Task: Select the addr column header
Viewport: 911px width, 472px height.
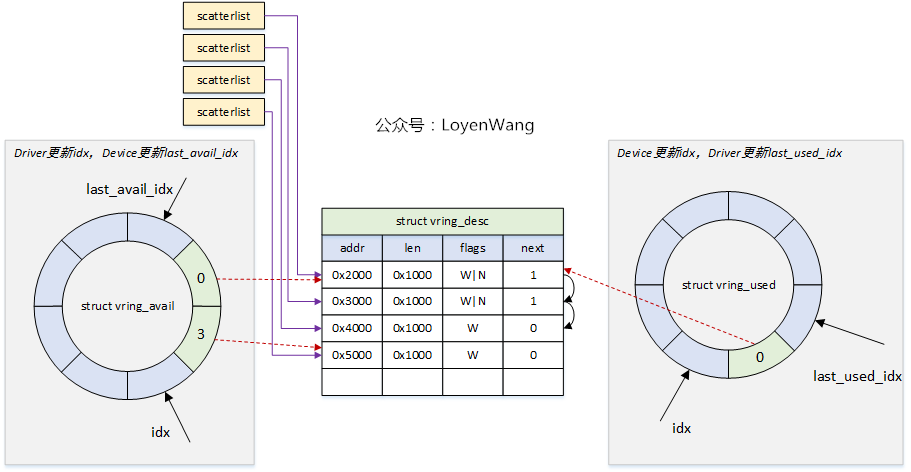Action: [x=352, y=247]
